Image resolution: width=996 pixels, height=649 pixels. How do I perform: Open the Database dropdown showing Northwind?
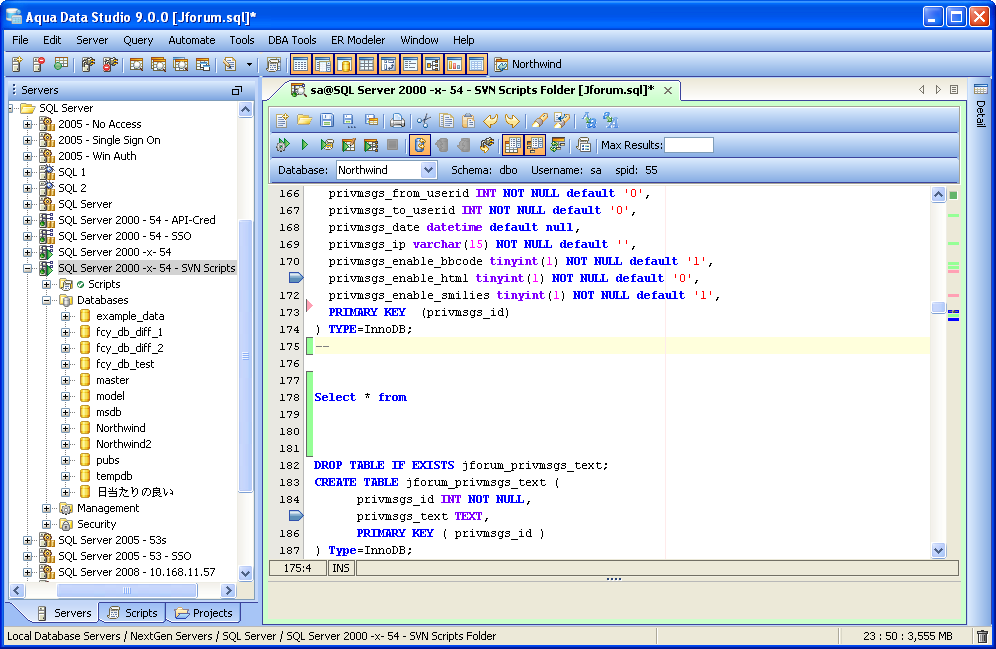(x=428, y=170)
